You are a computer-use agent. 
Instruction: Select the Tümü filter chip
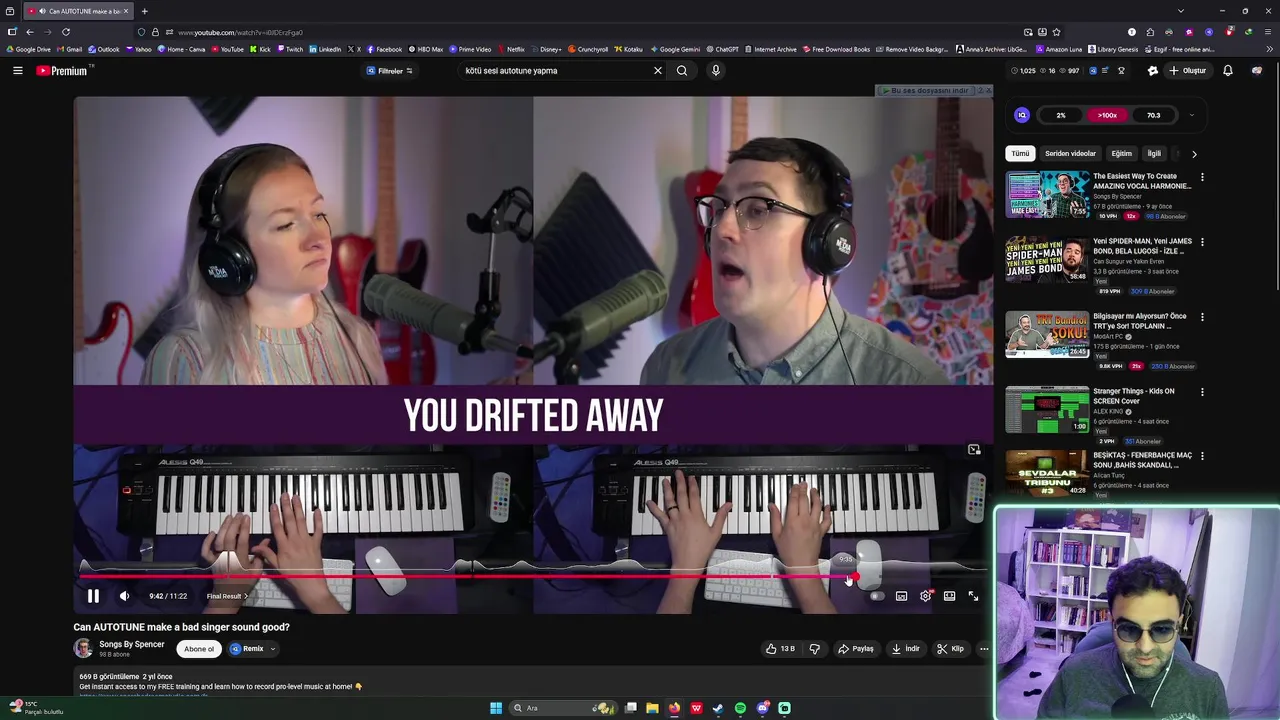(x=1020, y=154)
